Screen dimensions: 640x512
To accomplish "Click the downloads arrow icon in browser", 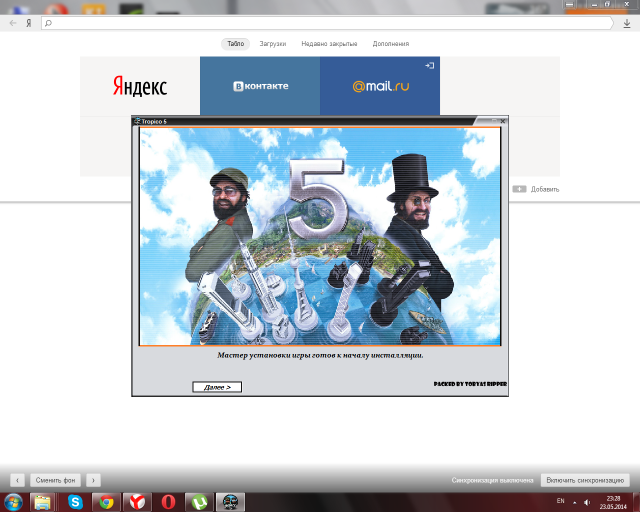I will tap(626, 22).
